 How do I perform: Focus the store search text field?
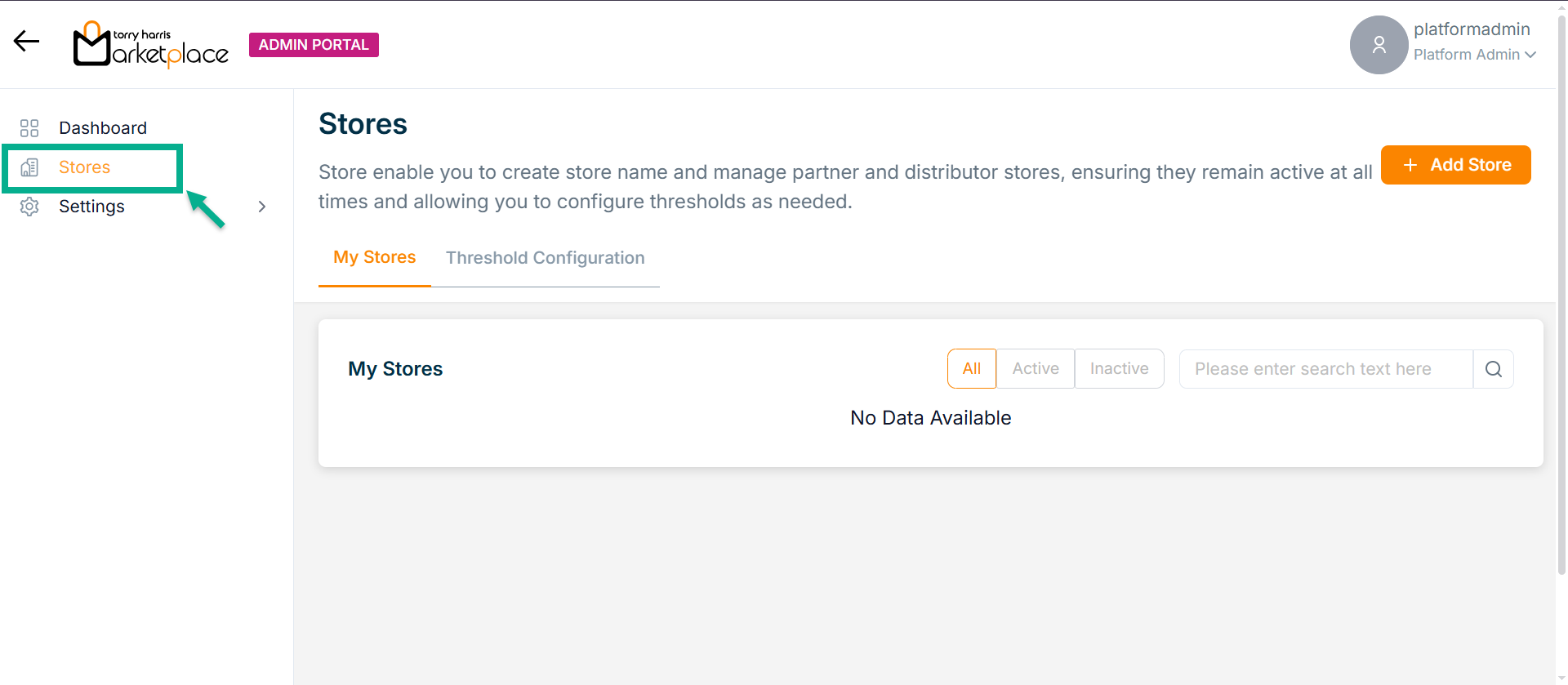tap(1325, 369)
